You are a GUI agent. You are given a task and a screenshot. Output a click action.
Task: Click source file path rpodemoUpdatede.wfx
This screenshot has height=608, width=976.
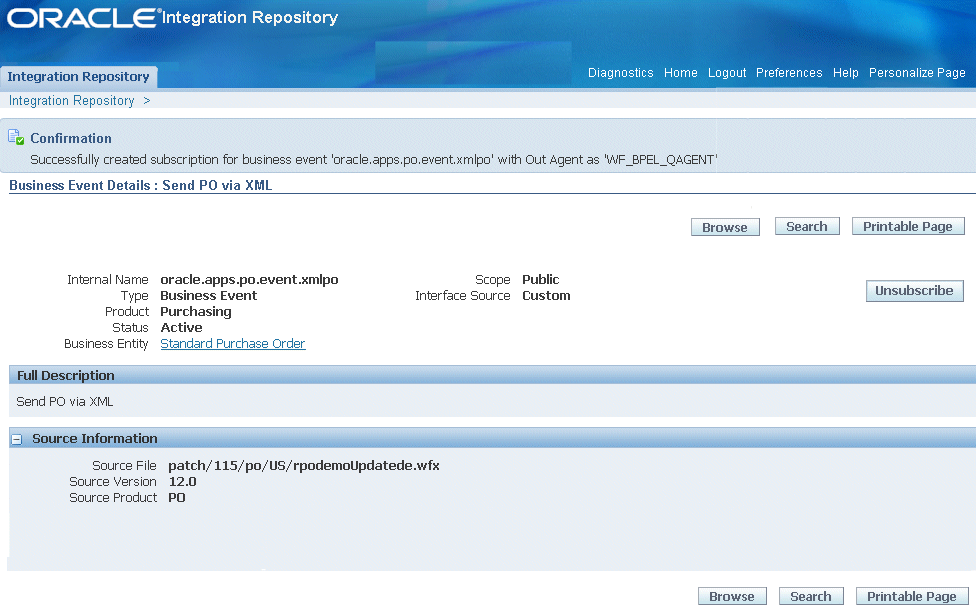pyautogui.click(x=304, y=465)
